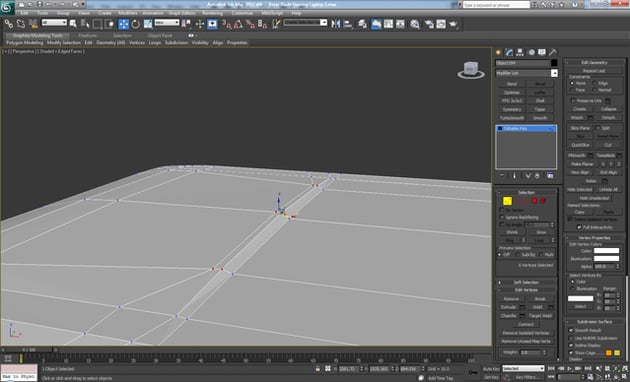Screen dimensions: 630x382
Task: Click the 3ds Max application logo button
Action: point(7,7)
